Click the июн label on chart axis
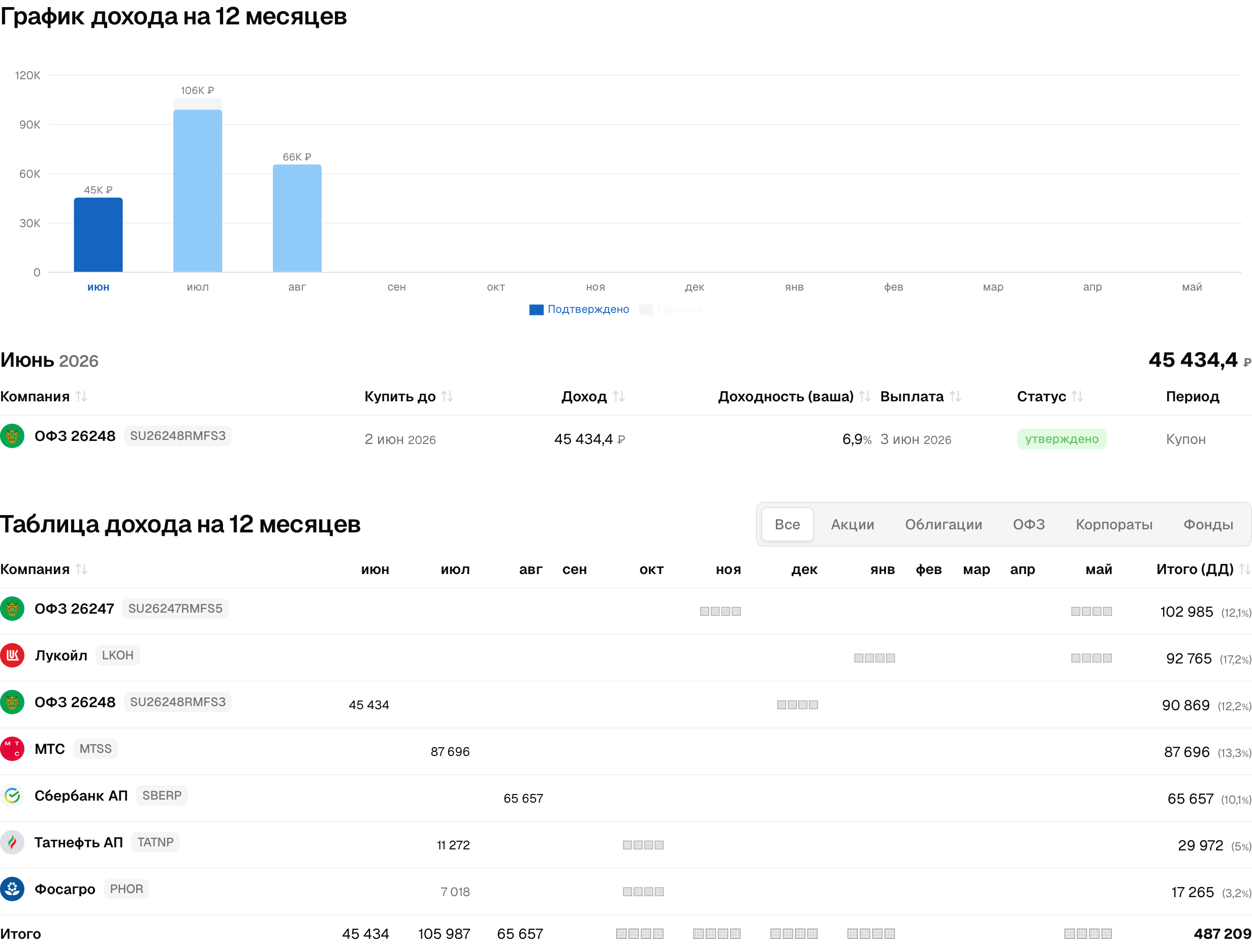This screenshot has height=952, width=1252. [x=98, y=288]
